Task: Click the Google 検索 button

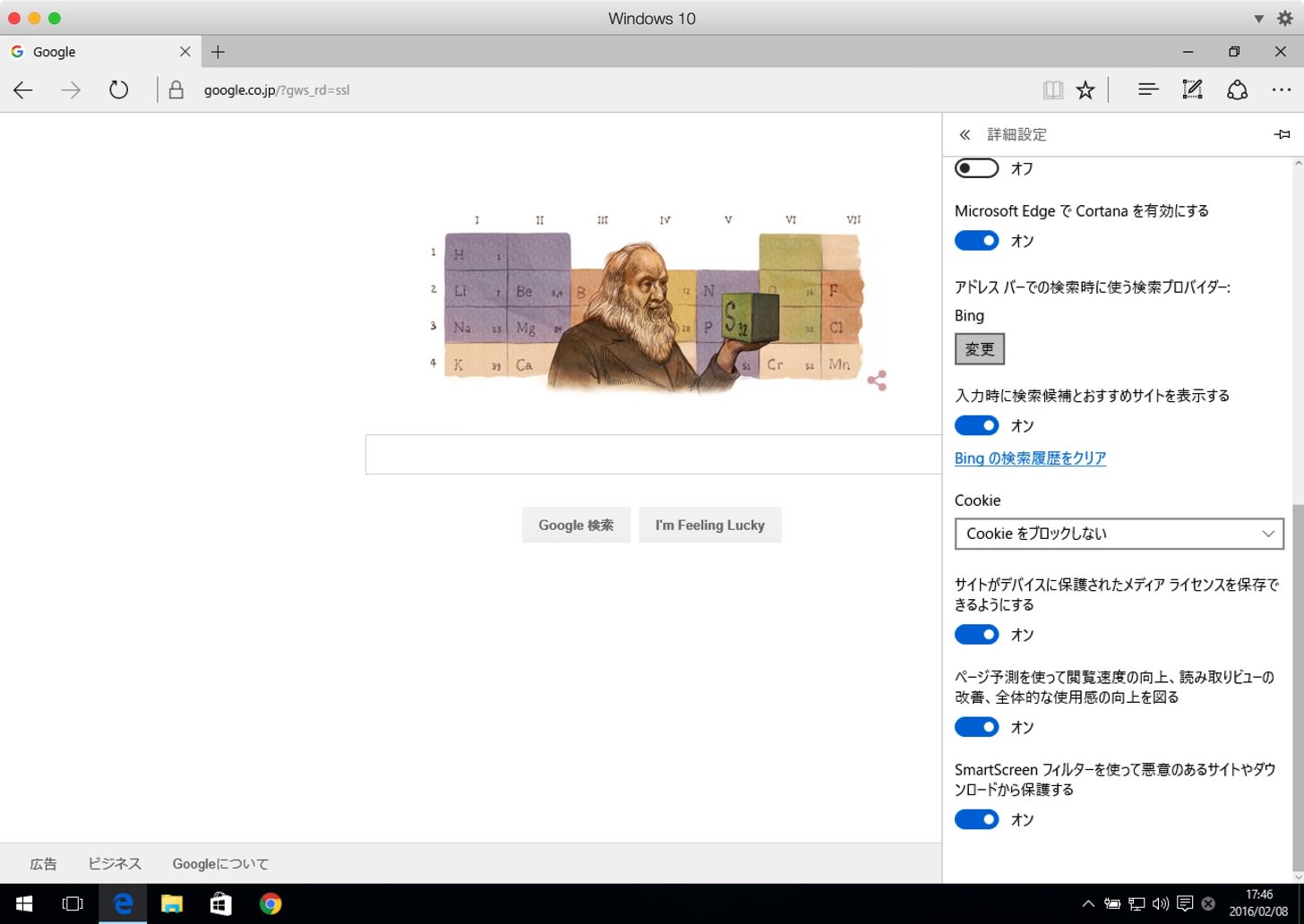Action: [x=576, y=526]
